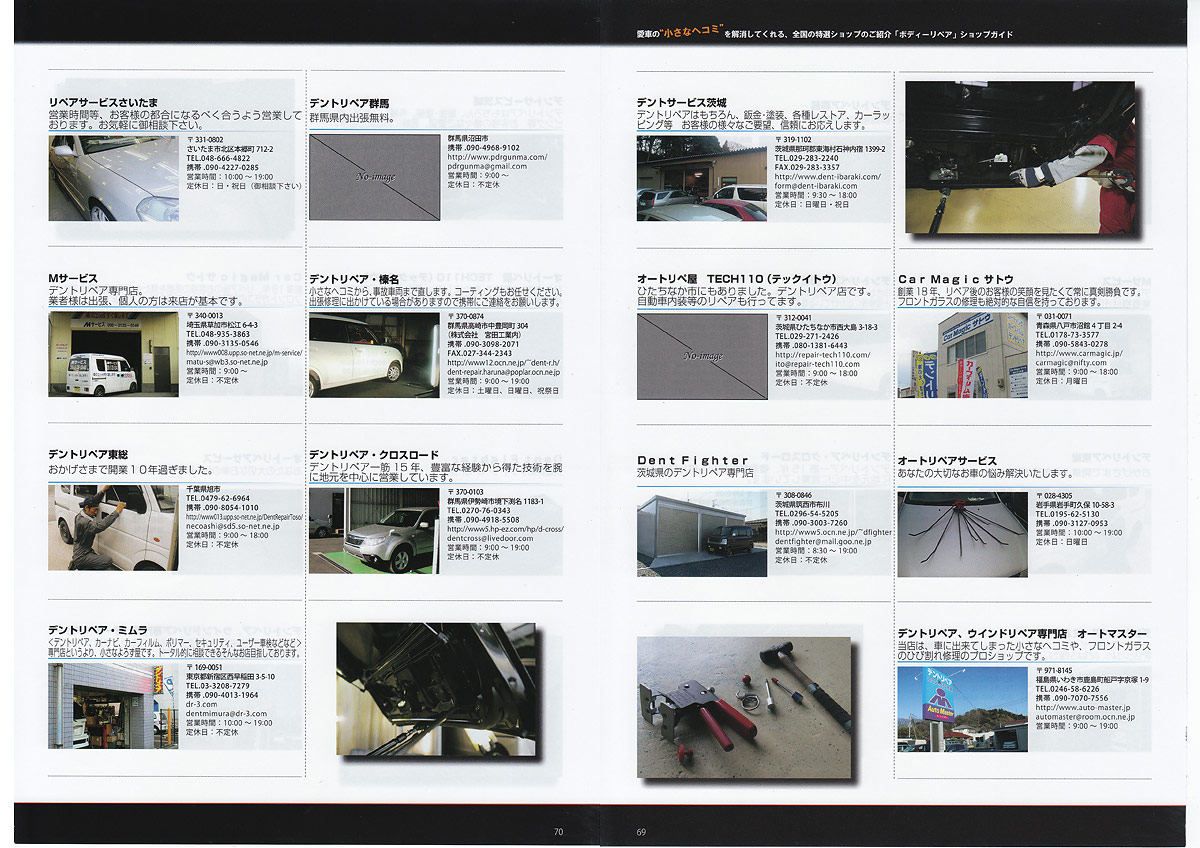The height and width of the screenshot is (848, 1200).
Task: Open the Dent Fighter garage photo
Action: coord(701,533)
